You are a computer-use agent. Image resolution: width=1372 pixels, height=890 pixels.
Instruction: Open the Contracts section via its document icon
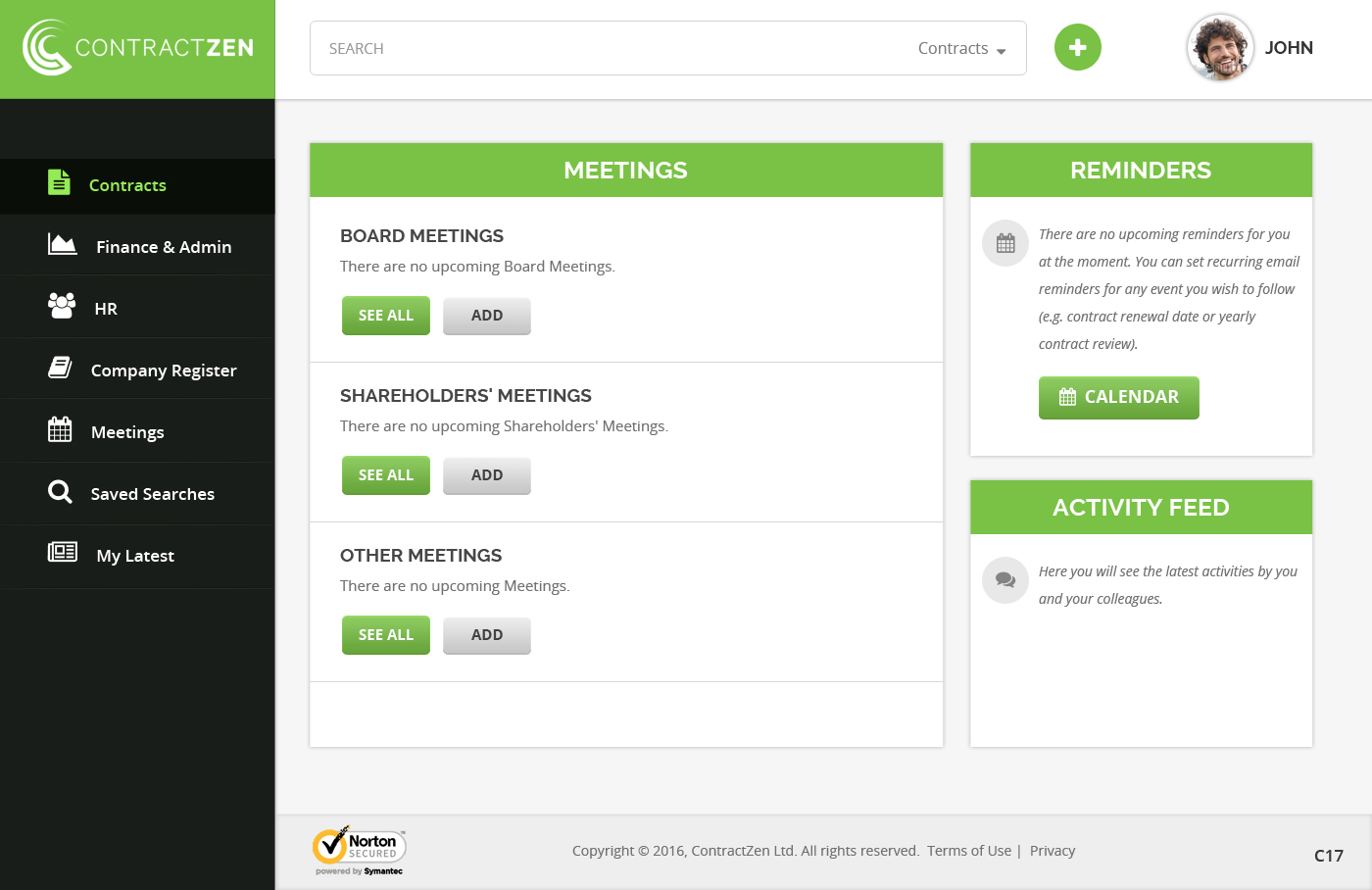pos(59,182)
